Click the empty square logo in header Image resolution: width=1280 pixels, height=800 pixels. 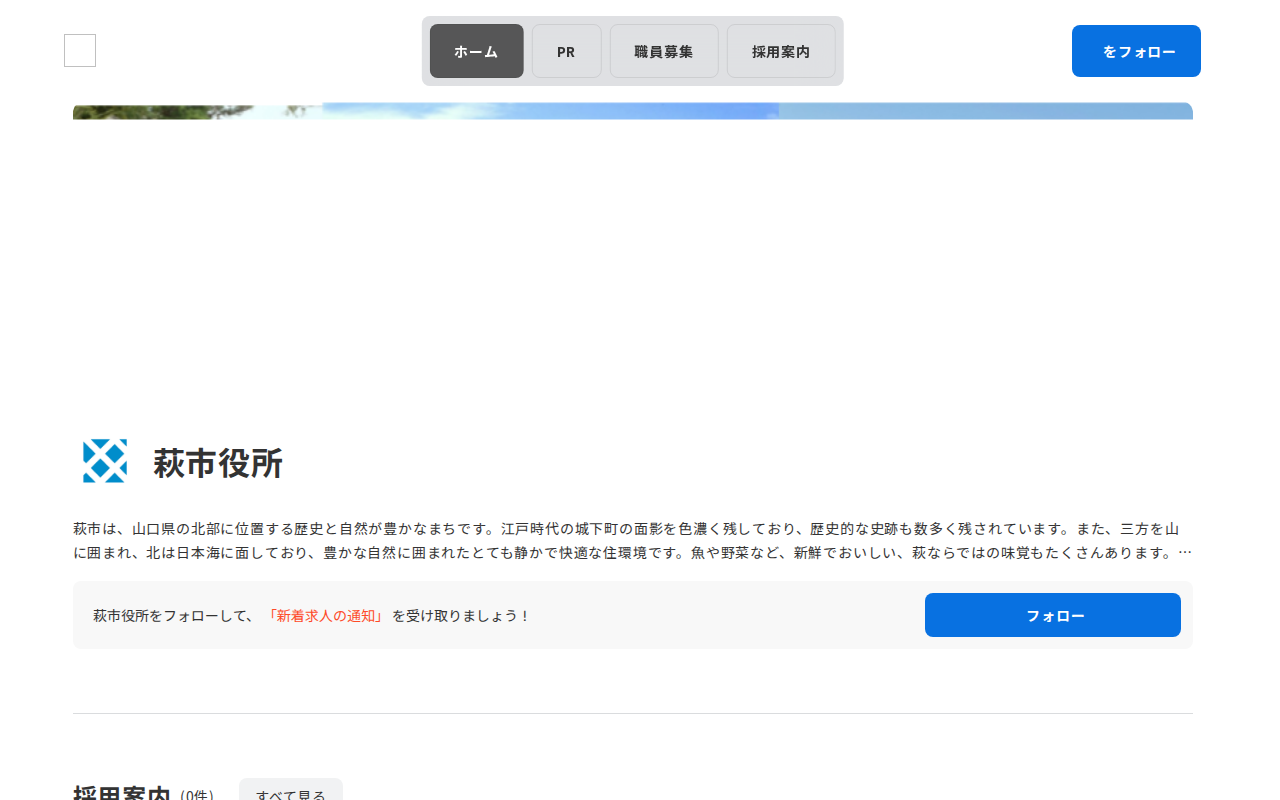(x=80, y=50)
